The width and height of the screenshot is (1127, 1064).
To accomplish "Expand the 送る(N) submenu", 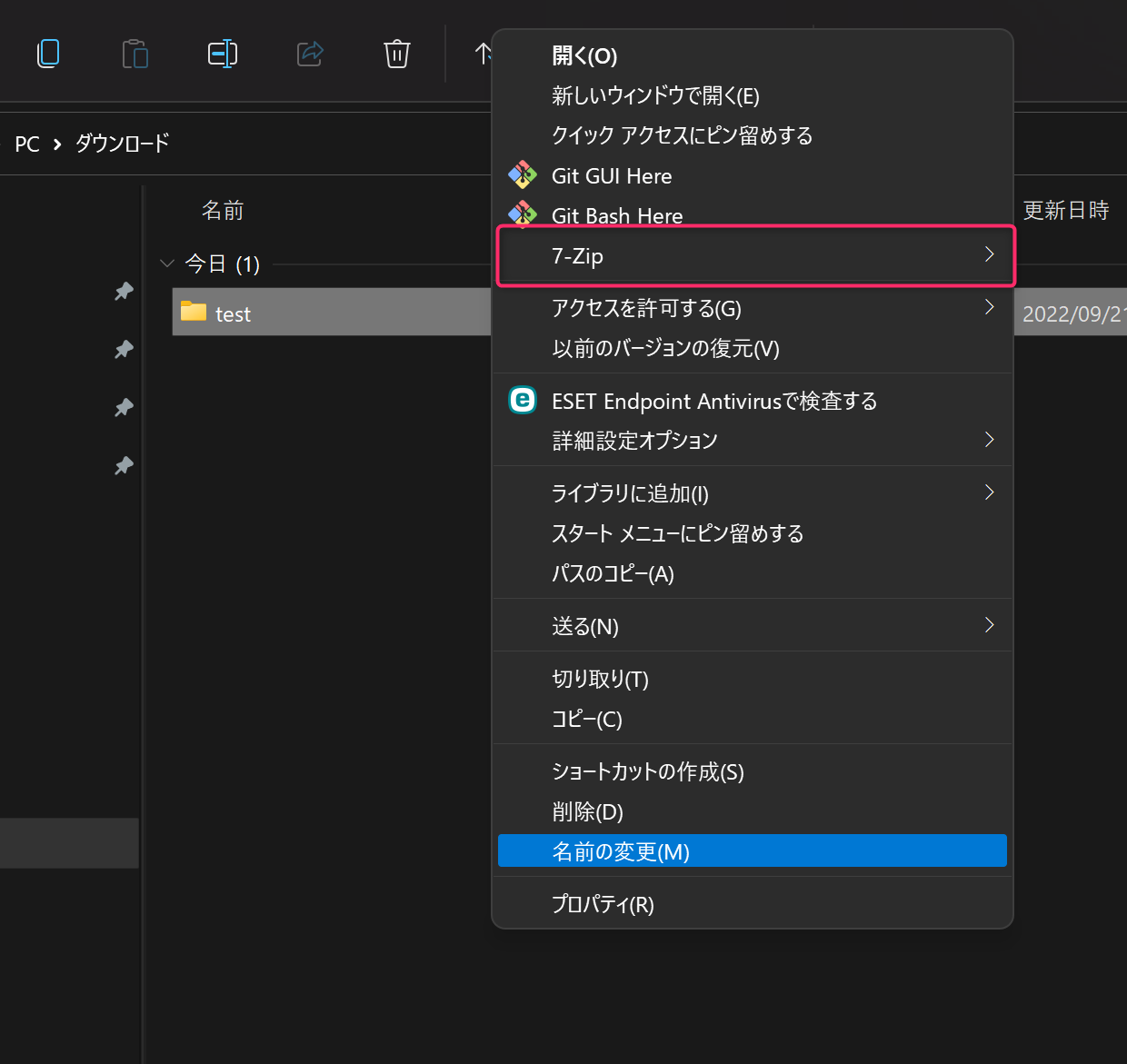I will (754, 626).
